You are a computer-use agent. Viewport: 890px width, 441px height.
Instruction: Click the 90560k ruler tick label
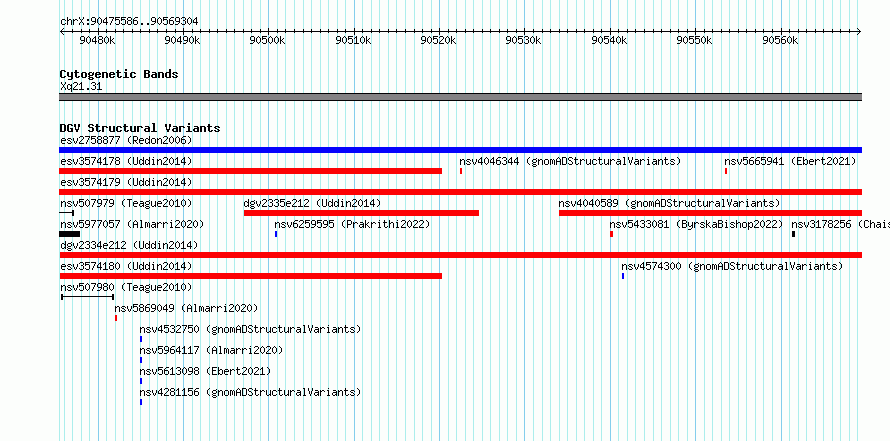pos(780,40)
